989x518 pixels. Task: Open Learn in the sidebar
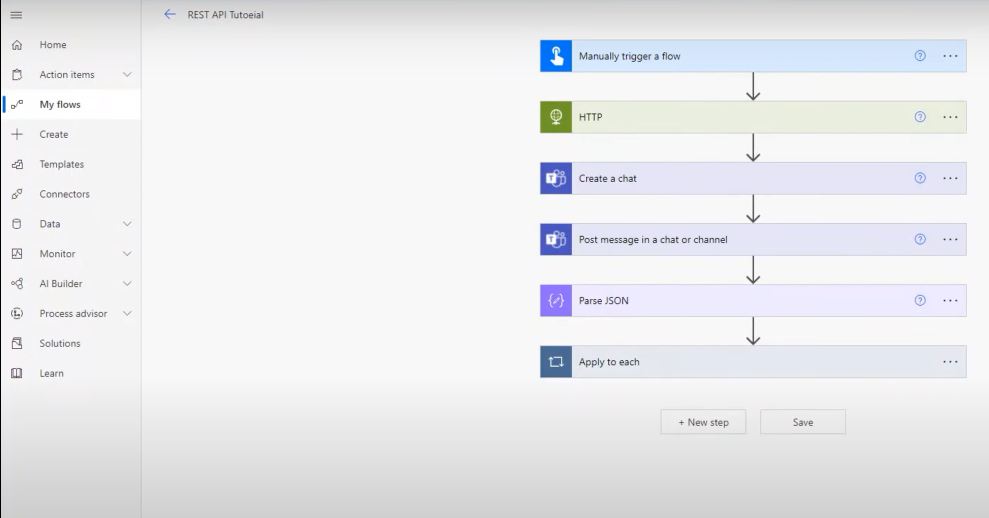pos(71,373)
